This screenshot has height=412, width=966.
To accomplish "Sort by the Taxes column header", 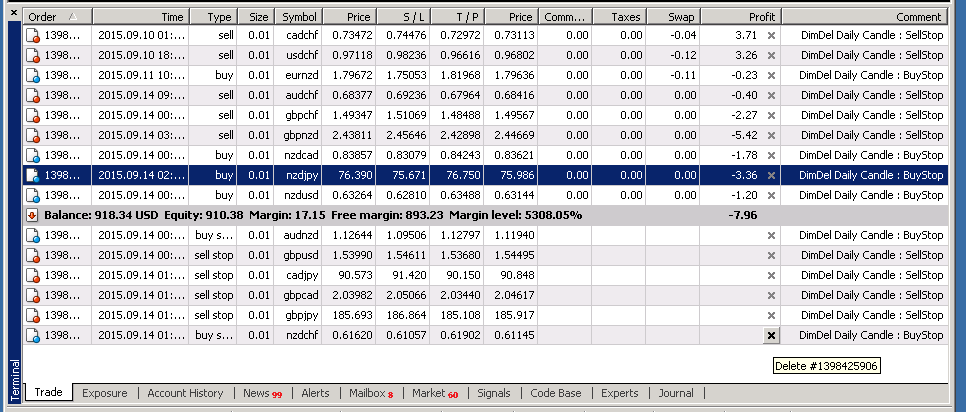I will click(x=619, y=17).
